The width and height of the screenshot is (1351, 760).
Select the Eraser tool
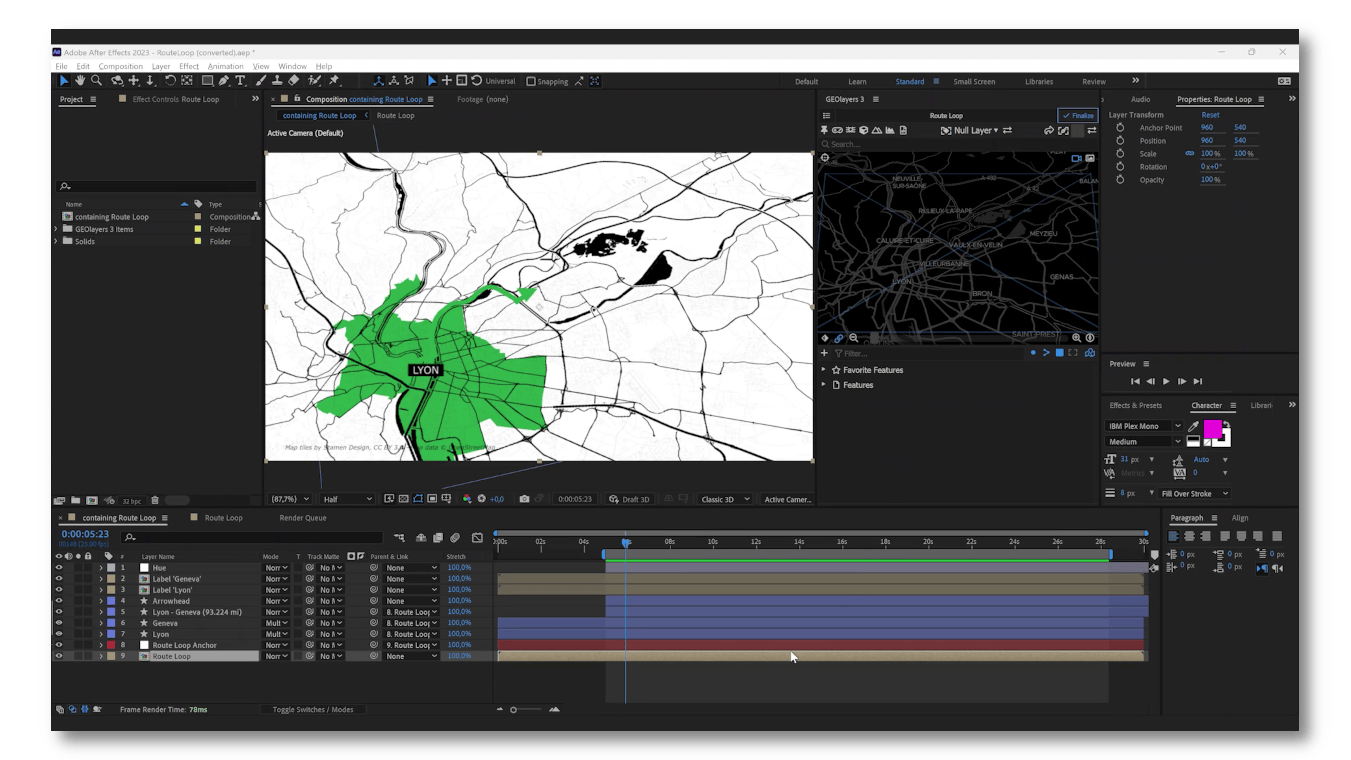pos(294,81)
